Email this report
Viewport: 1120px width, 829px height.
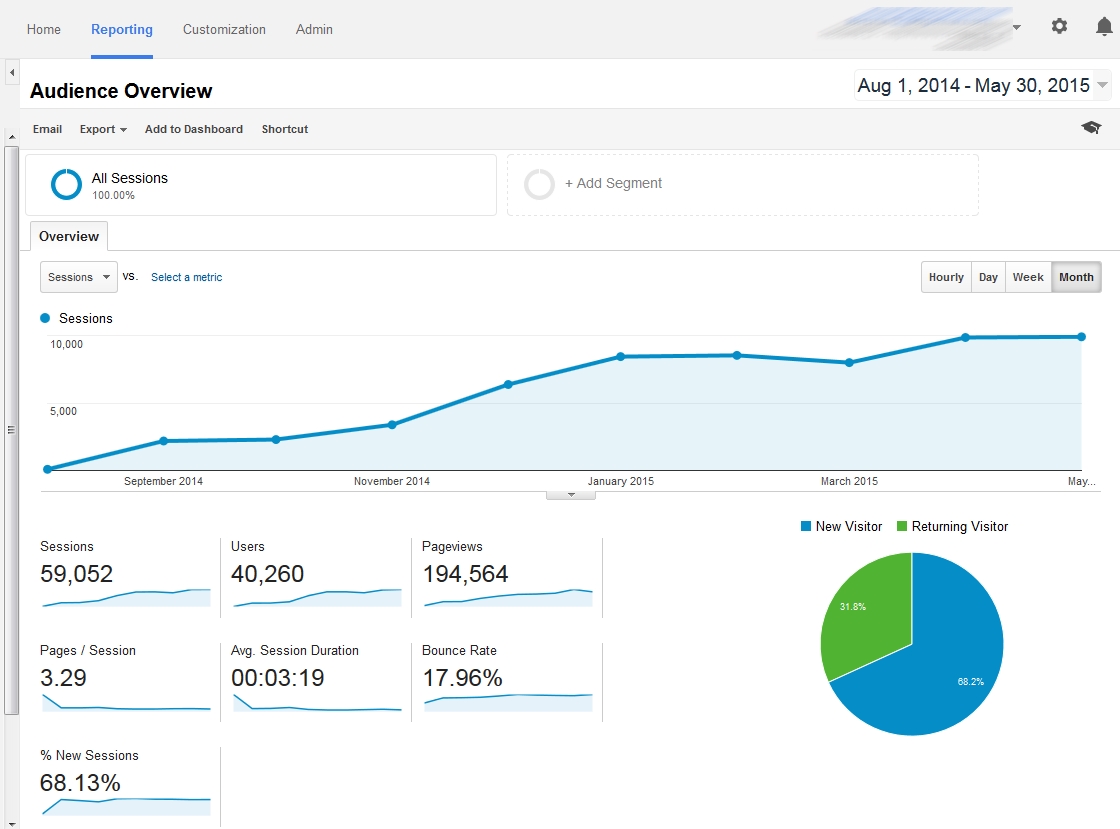[47, 129]
